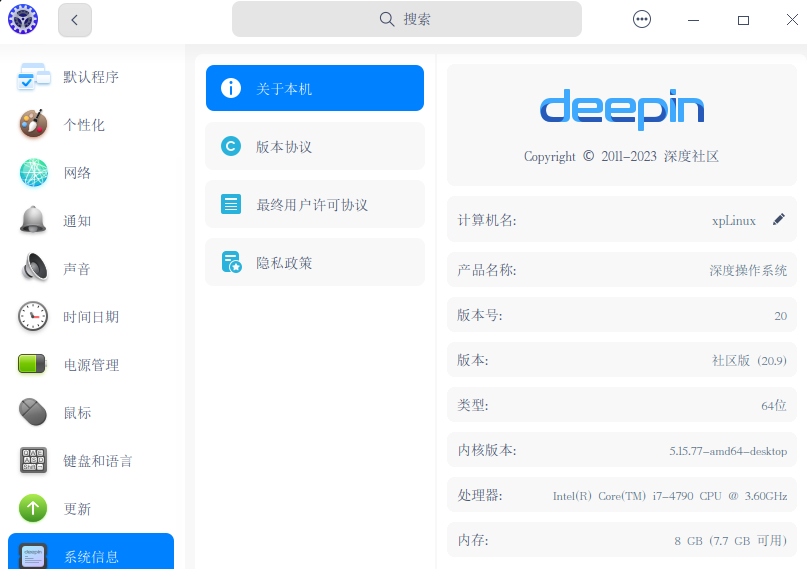Viewport: 807px width, 569px height.
Task: Open 个性化 personalization settings
Action: tap(91, 125)
